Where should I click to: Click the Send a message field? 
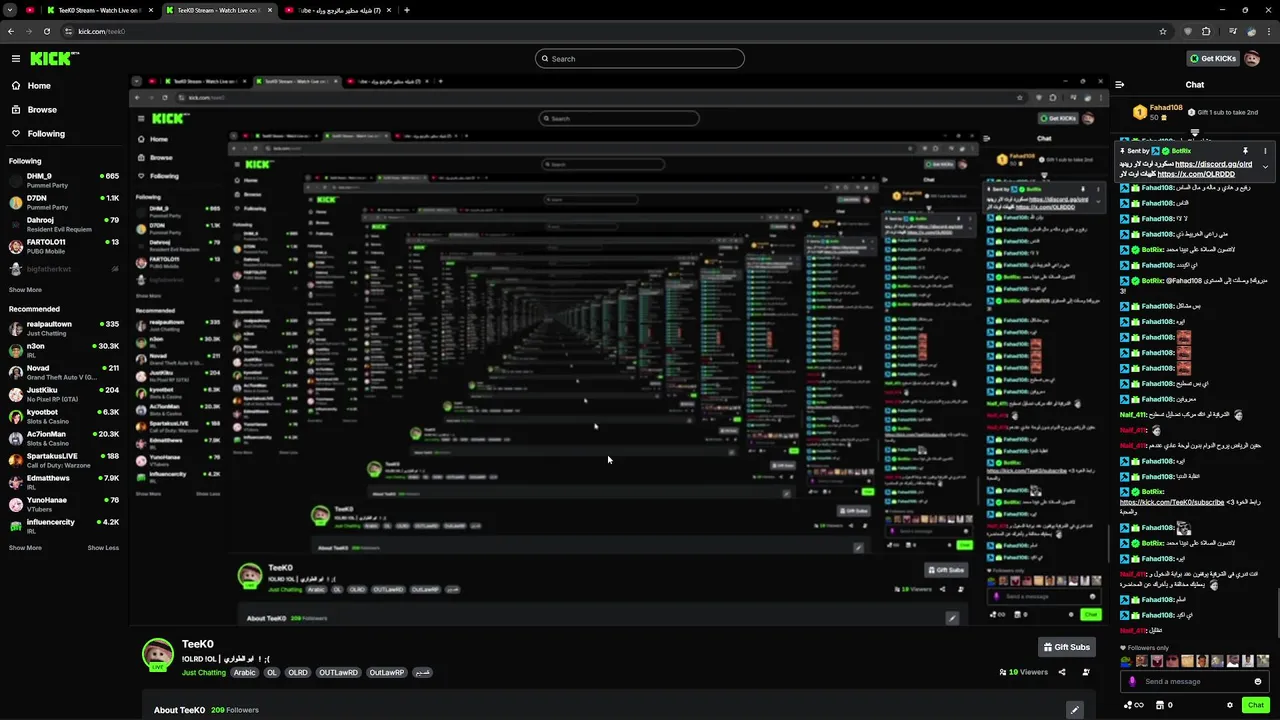1195,682
